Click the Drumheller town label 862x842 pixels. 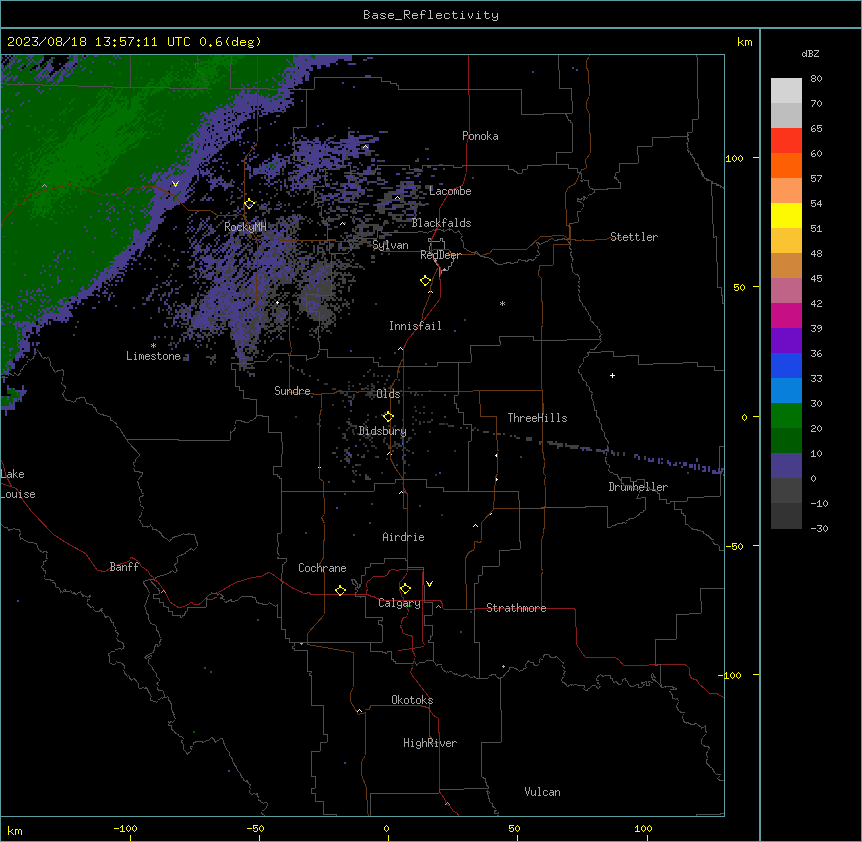[638, 487]
